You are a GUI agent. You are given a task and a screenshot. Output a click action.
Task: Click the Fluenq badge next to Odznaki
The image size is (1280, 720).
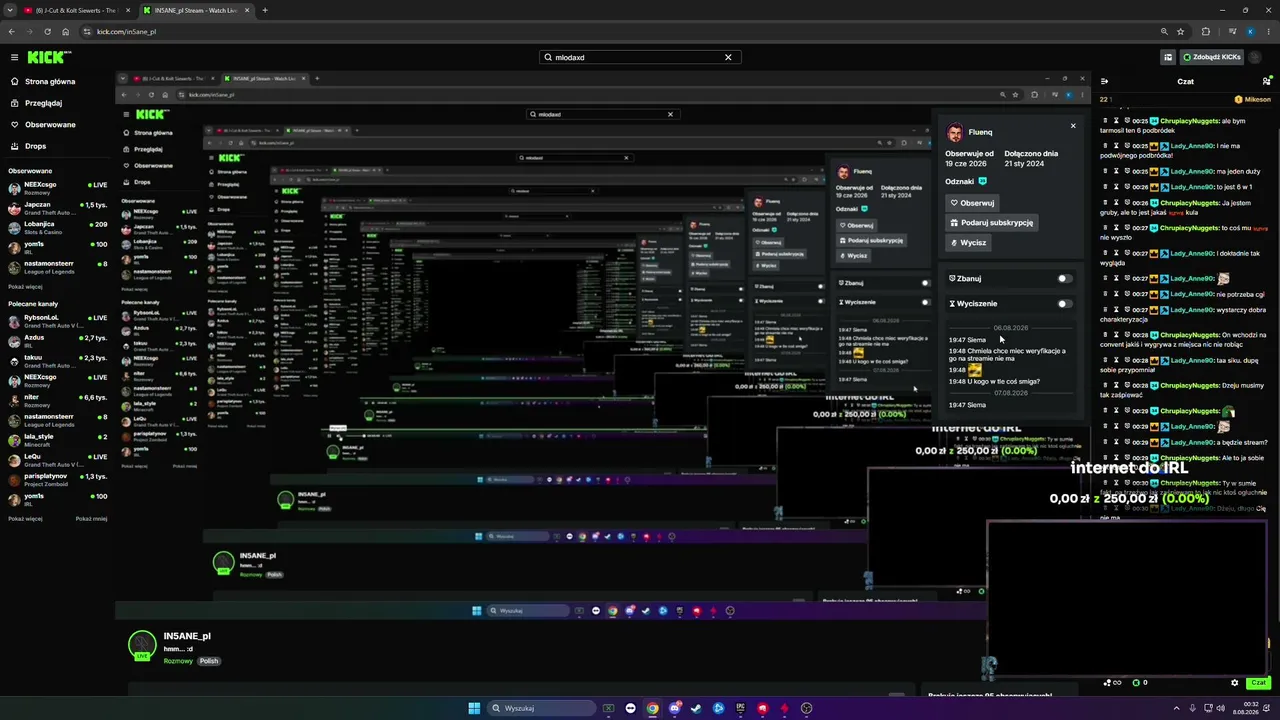point(982,181)
